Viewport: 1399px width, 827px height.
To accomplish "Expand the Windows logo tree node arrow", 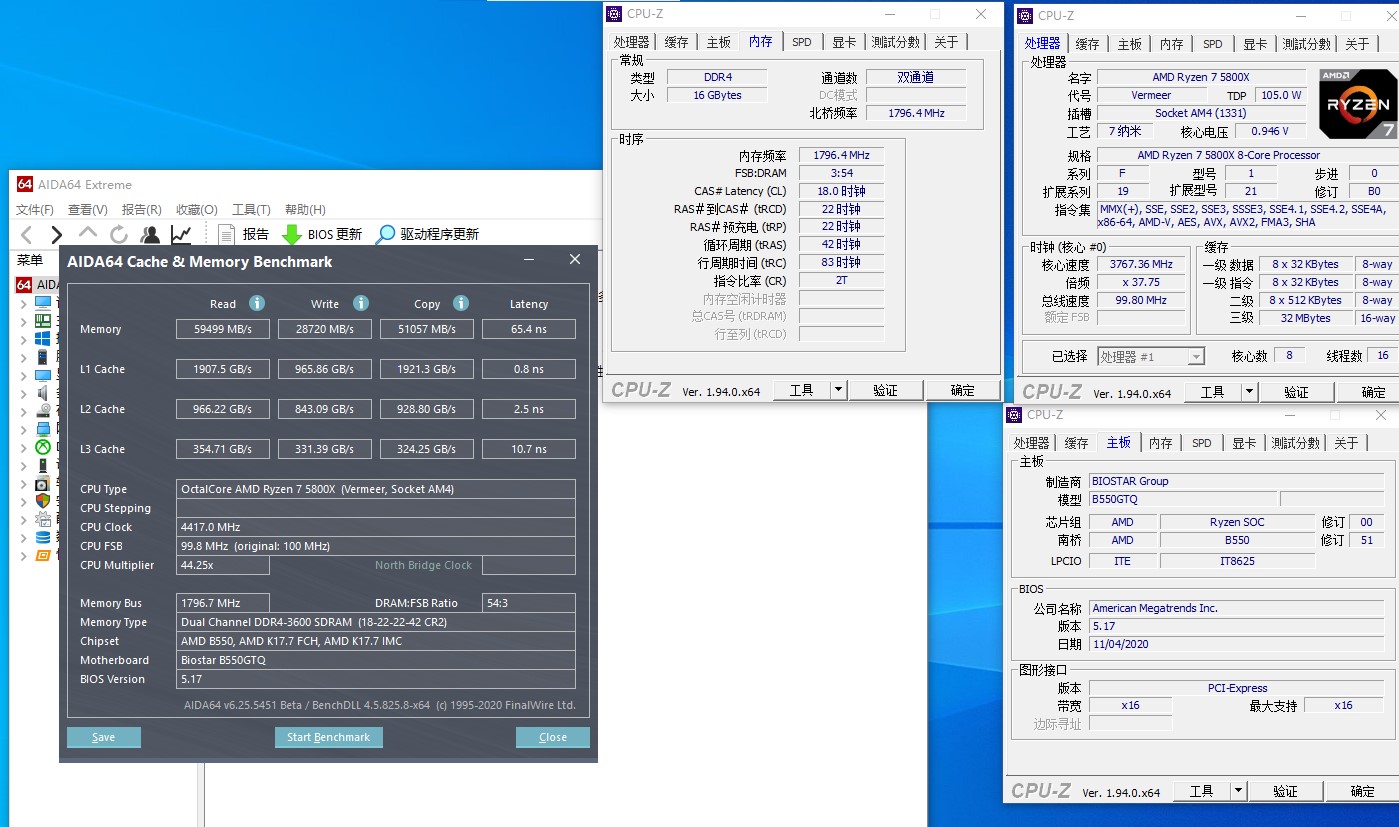I will coord(24,339).
